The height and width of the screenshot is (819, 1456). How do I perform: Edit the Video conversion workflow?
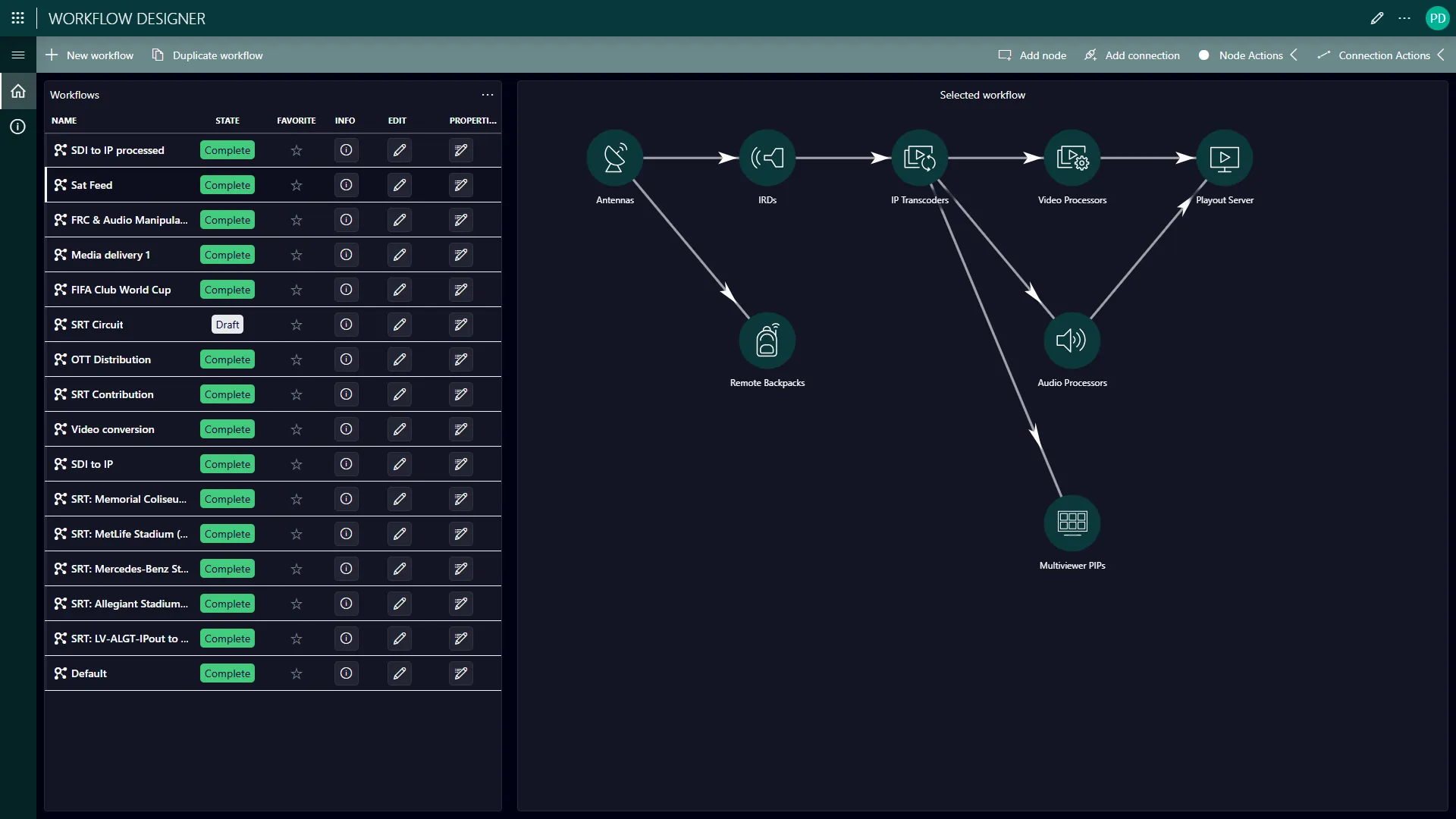[400, 429]
